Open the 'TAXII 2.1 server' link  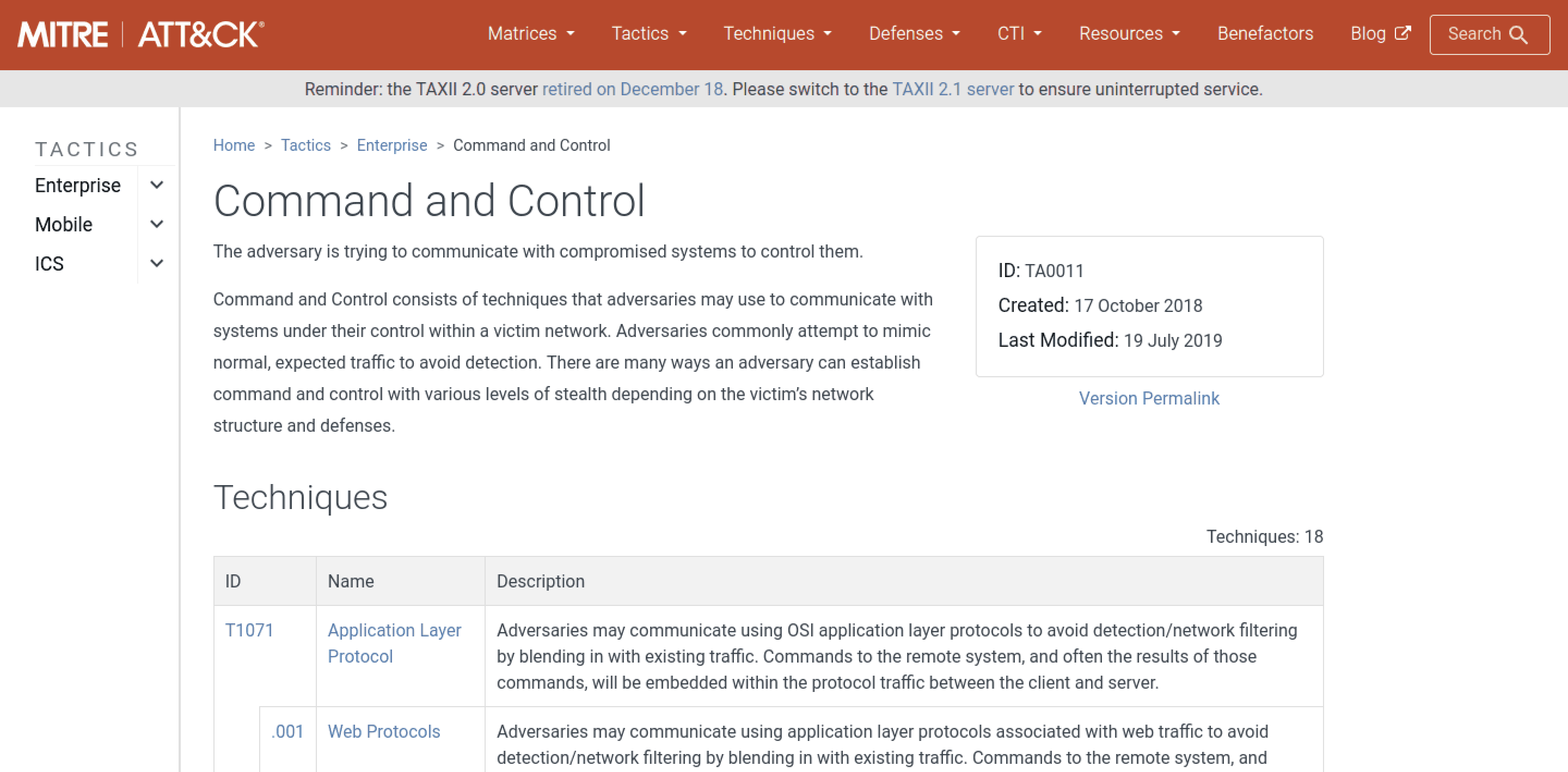tap(953, 89)
